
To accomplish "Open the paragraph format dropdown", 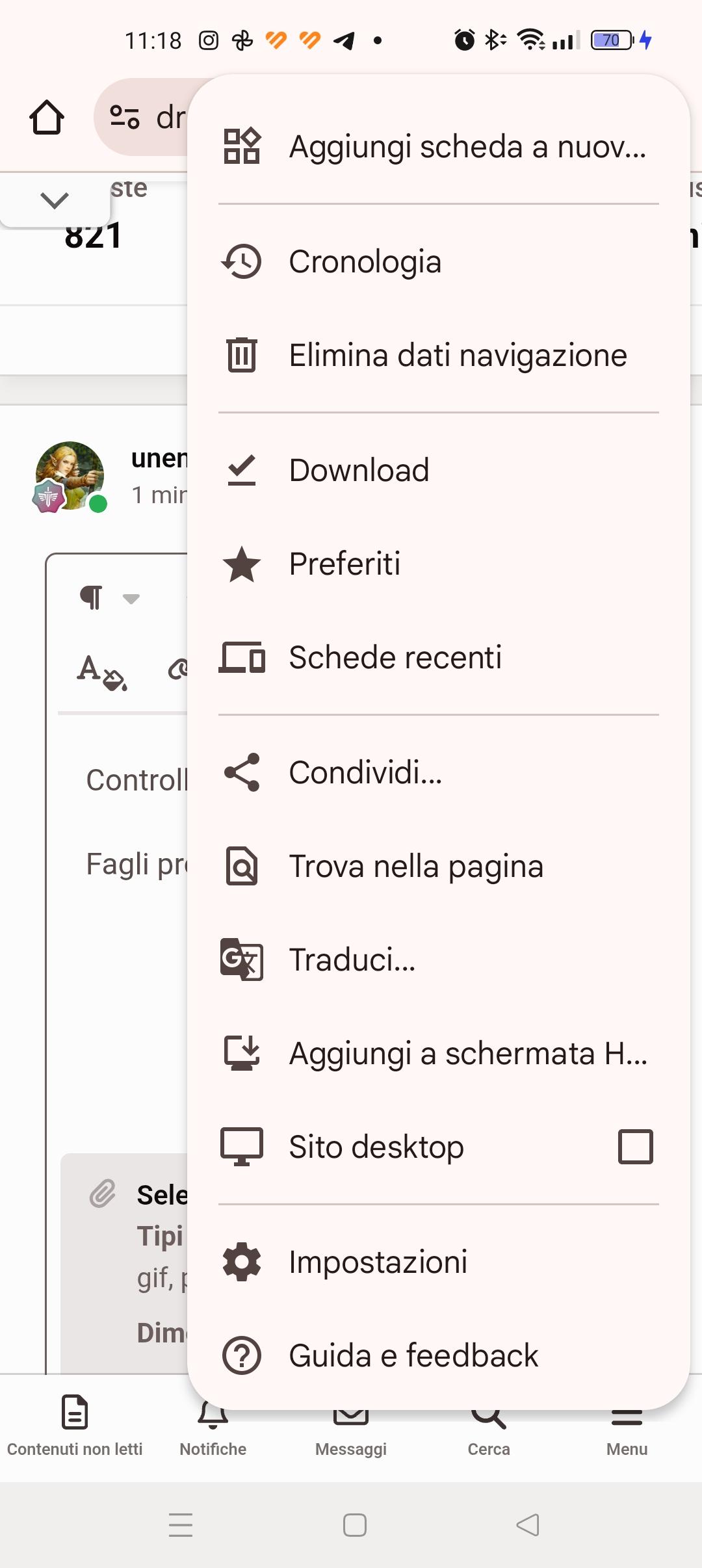I will [x=108, y=597].
